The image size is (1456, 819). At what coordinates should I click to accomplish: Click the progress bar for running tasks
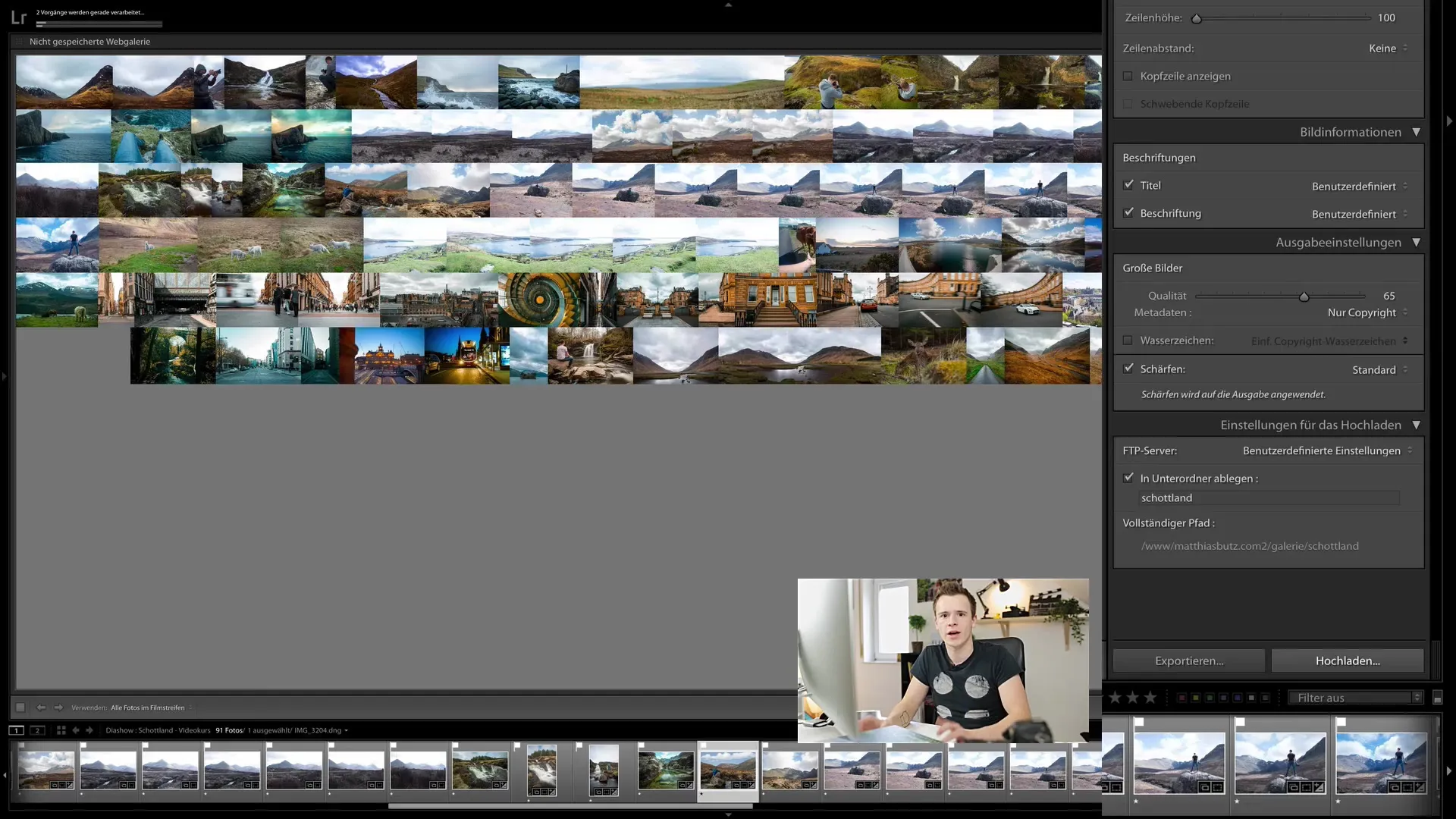[99, 24]
